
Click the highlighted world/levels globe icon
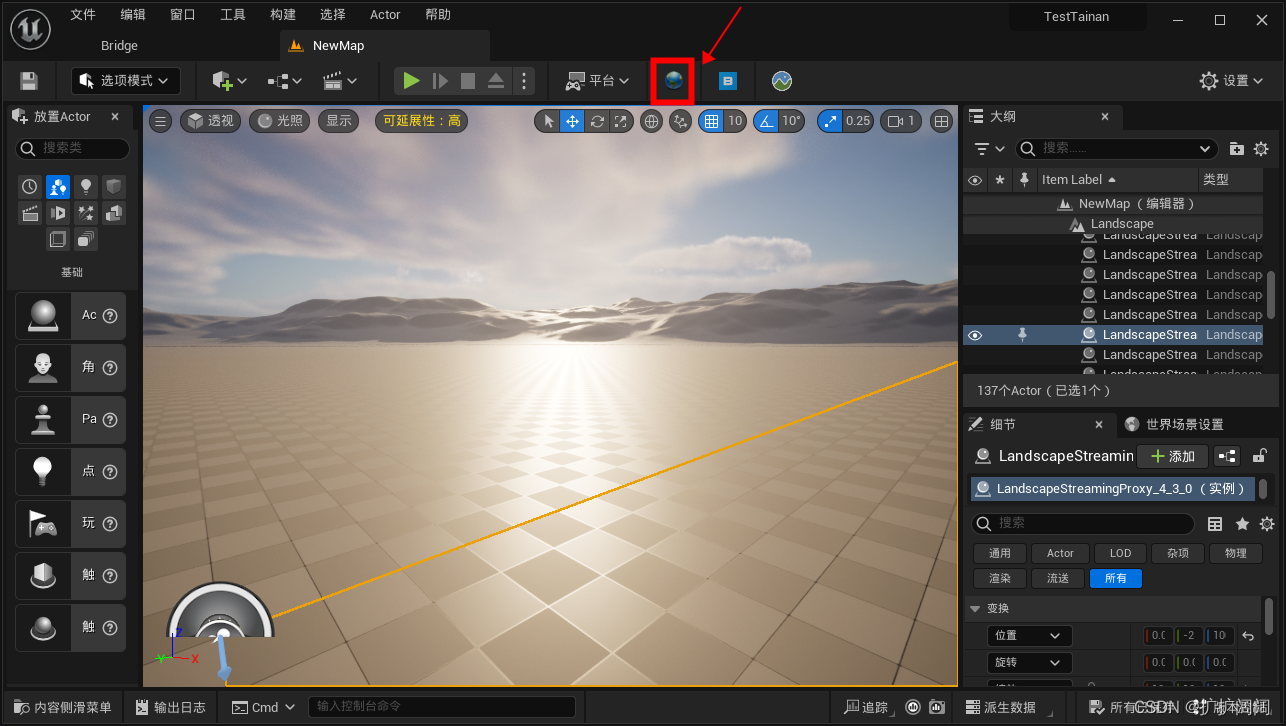point(672,81)
